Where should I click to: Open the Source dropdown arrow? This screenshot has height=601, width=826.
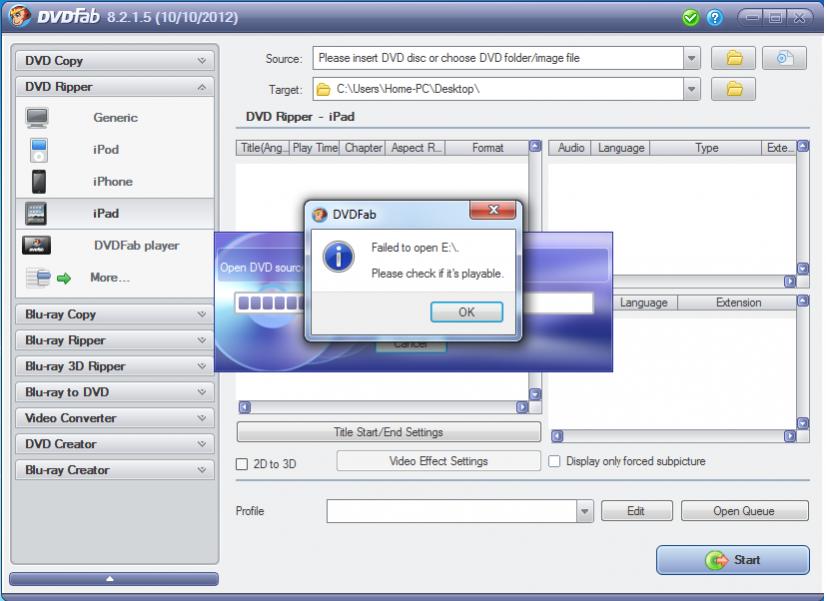692,58
